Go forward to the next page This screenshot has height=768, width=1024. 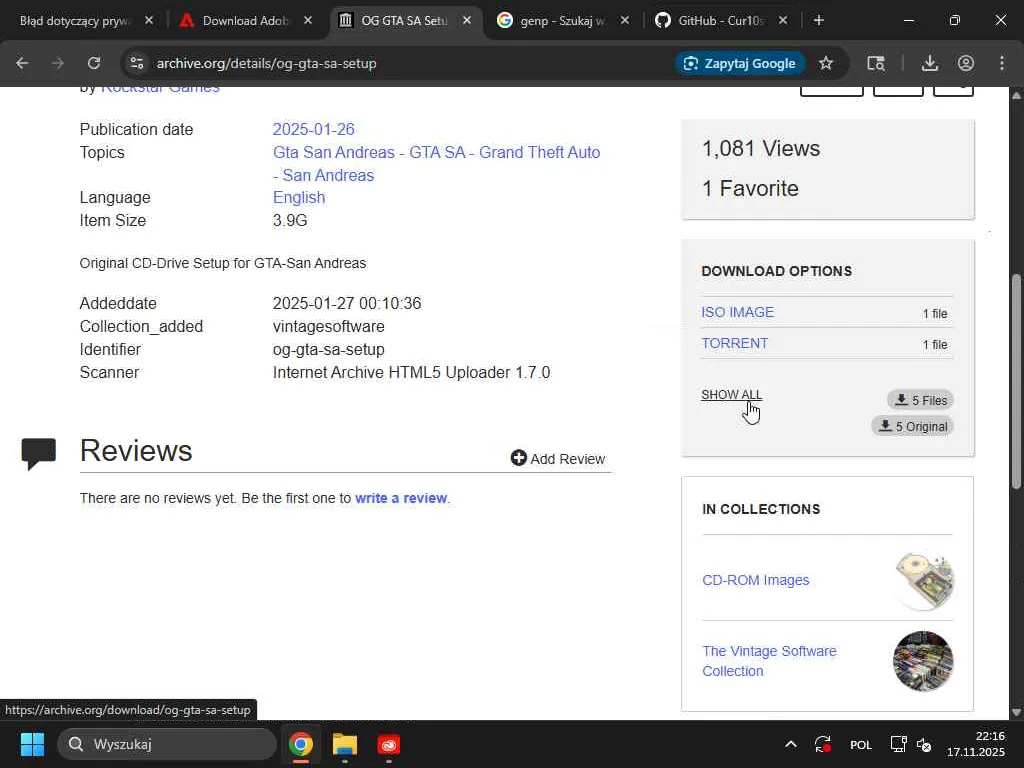coord(57,63)
